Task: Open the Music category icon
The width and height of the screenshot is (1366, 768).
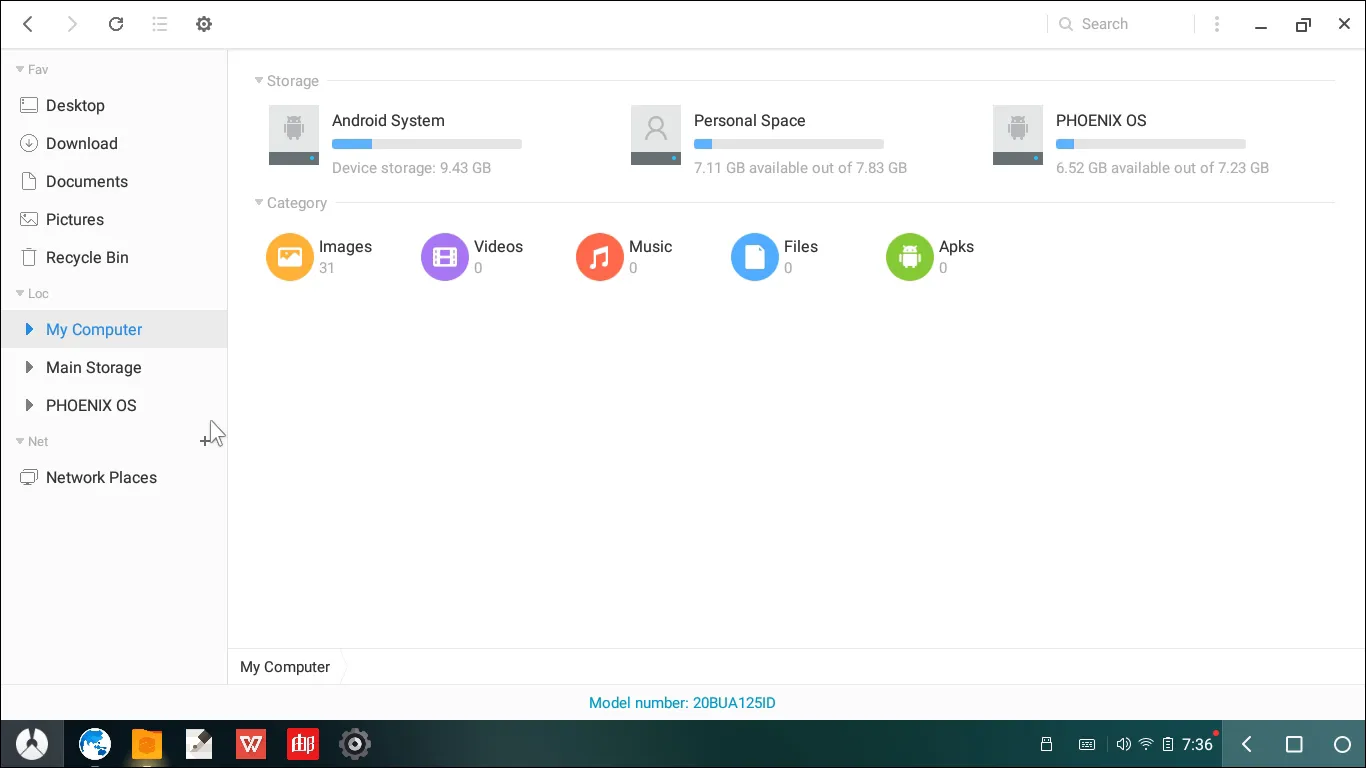Action: [600, 257]
